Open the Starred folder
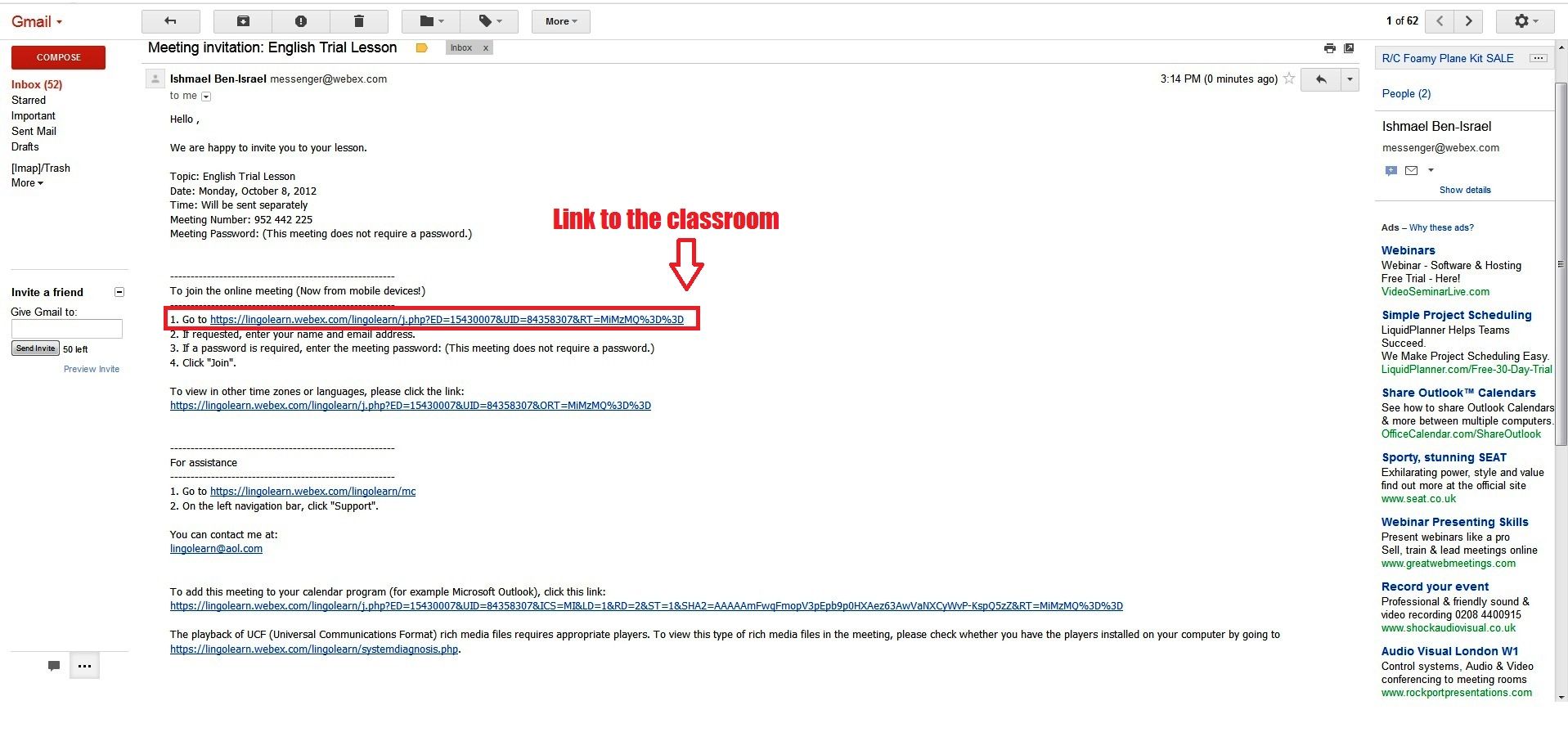The image size is (1568, 737). pyautogui.click(x=29, y=100)
